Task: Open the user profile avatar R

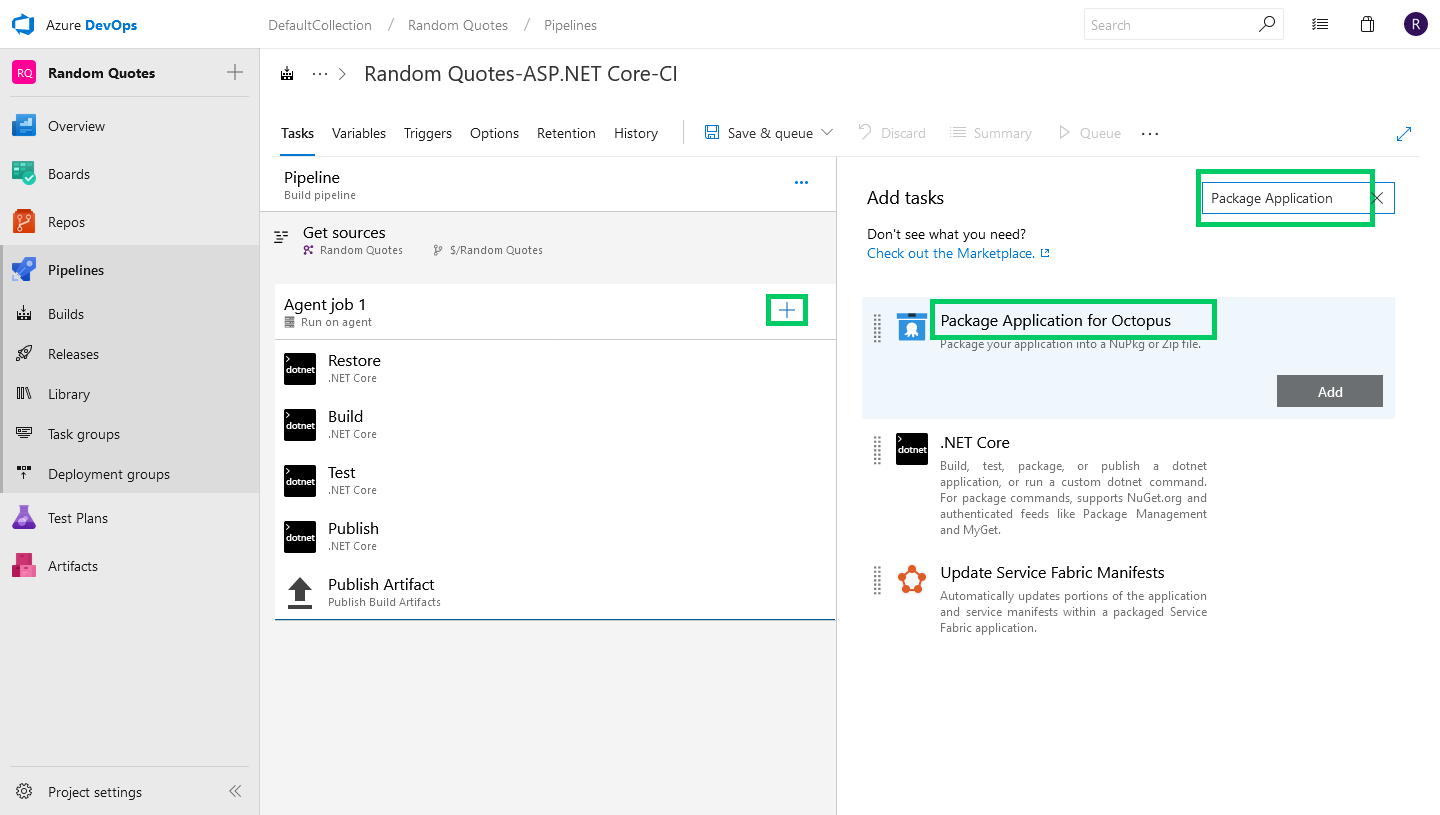Action: click(x=1415, y=24)
